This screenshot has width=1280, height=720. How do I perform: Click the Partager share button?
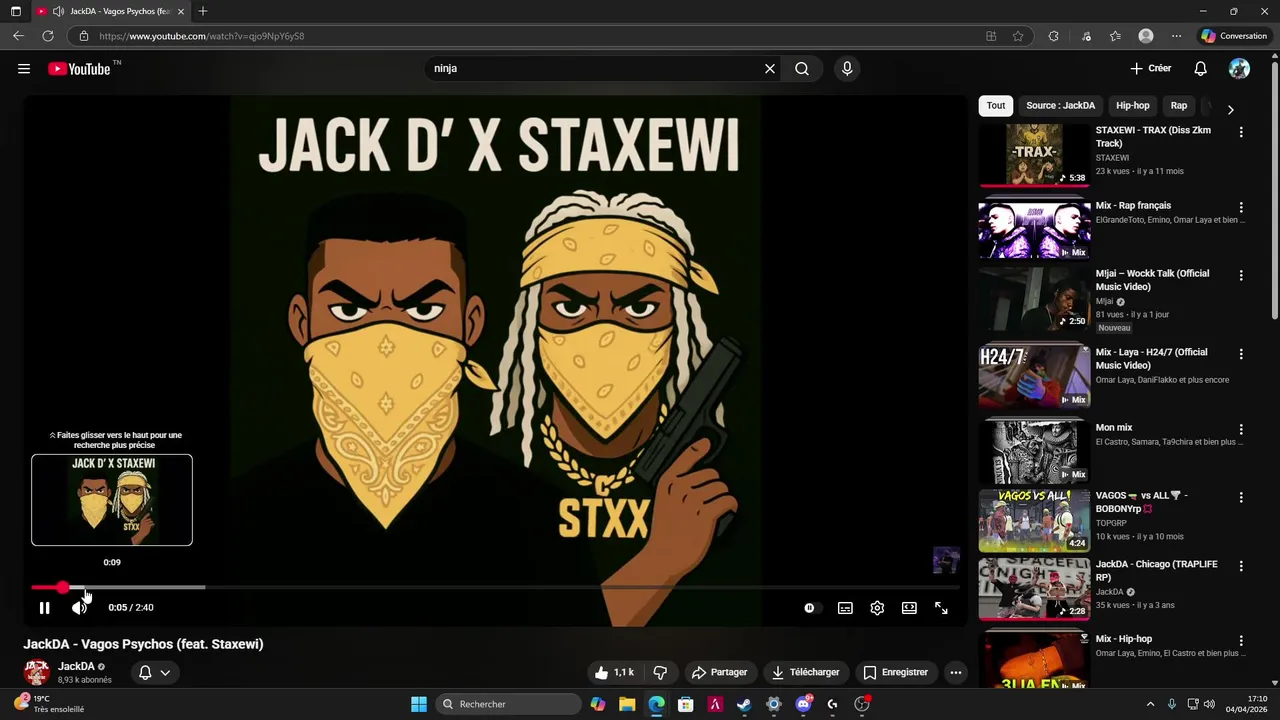pos(720,673)
